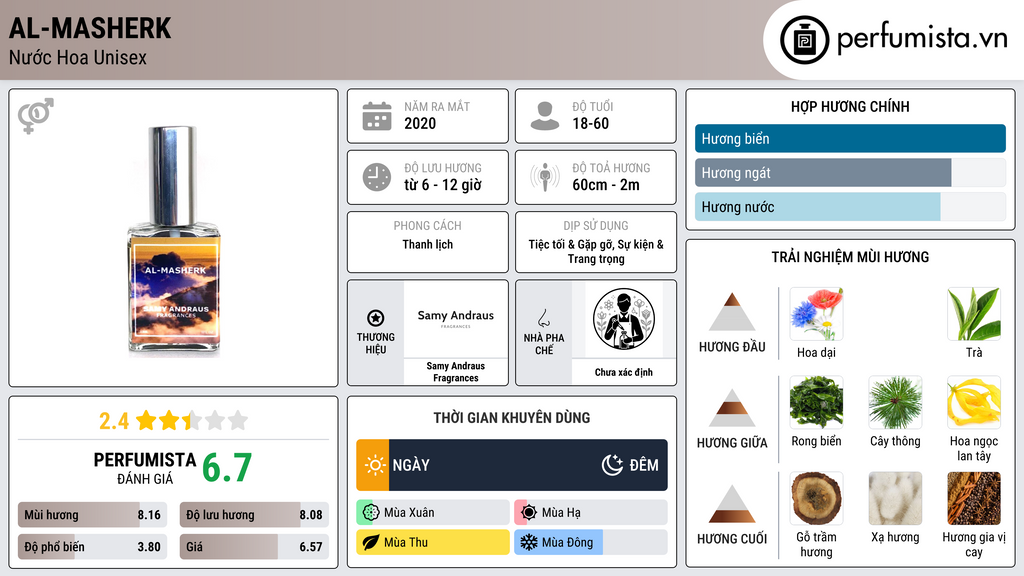This screenshot has width=1024, height=576.
Task: Click the Hương gia vị cay note image
Action: [974, 498]
